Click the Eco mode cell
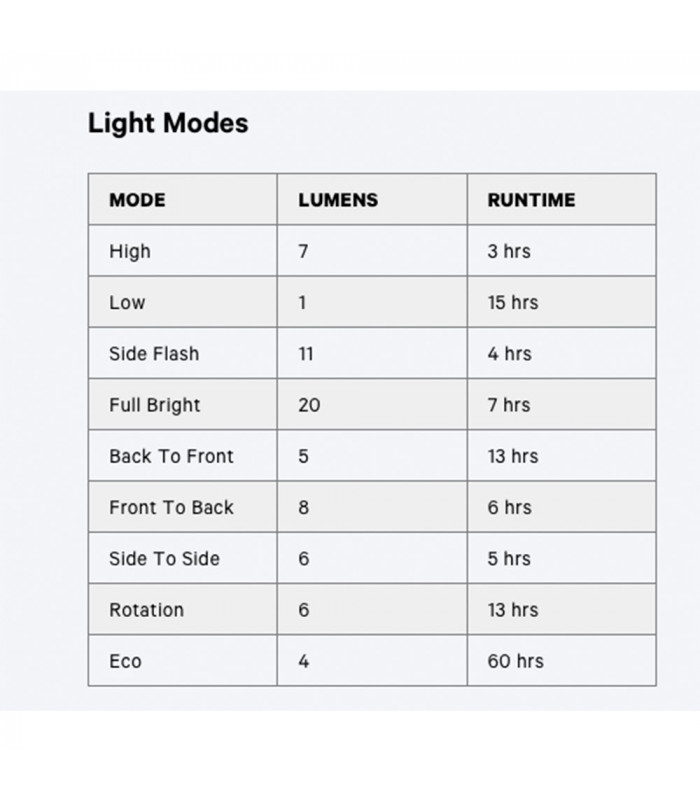The image size is (700, 800). point(125,661)
